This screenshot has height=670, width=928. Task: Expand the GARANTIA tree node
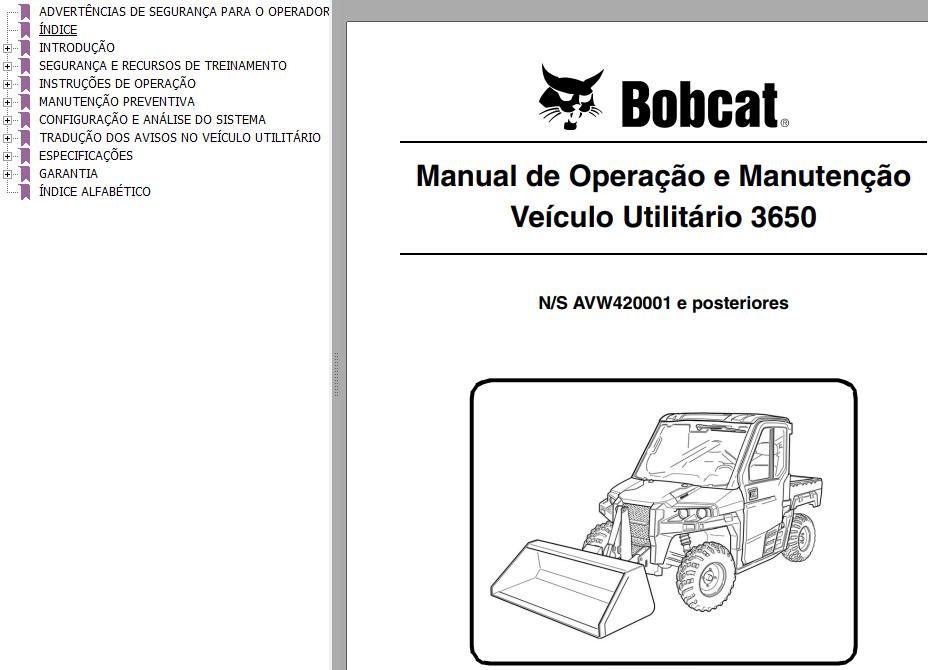pyautogui.click(x=7, y=174)
